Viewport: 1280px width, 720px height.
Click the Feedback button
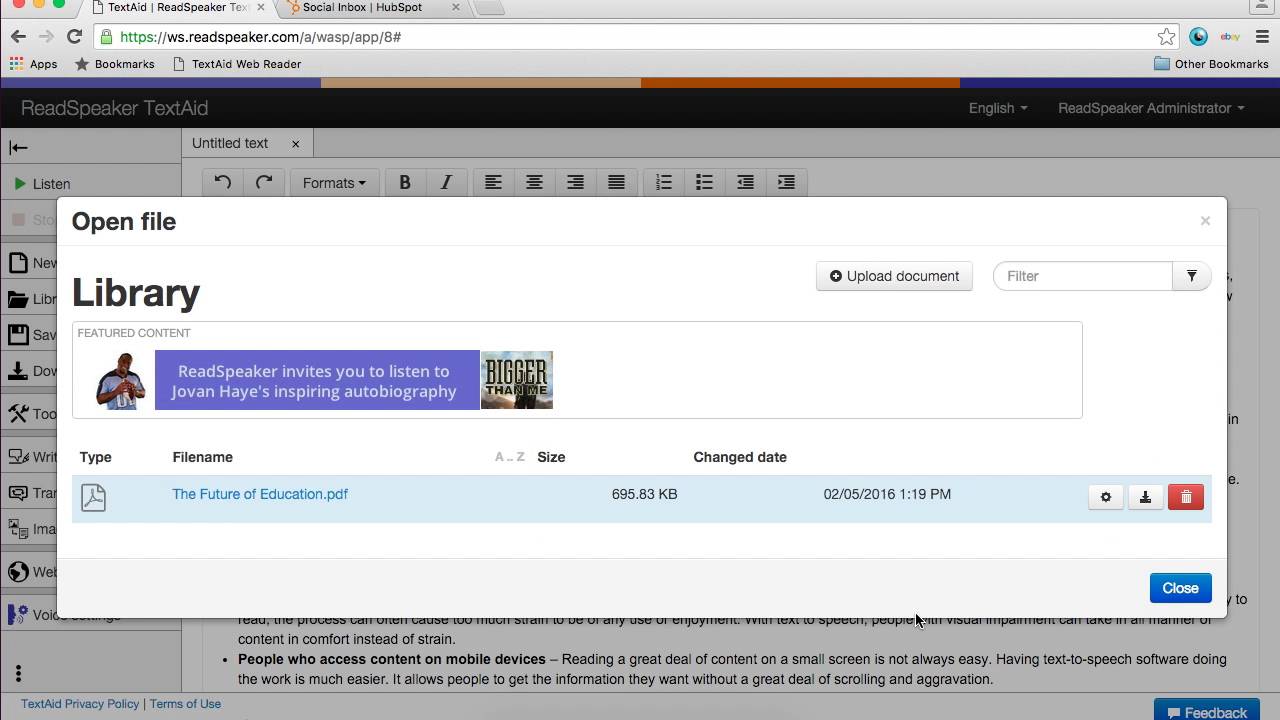pyautogui.click(x=1206, y=711)
